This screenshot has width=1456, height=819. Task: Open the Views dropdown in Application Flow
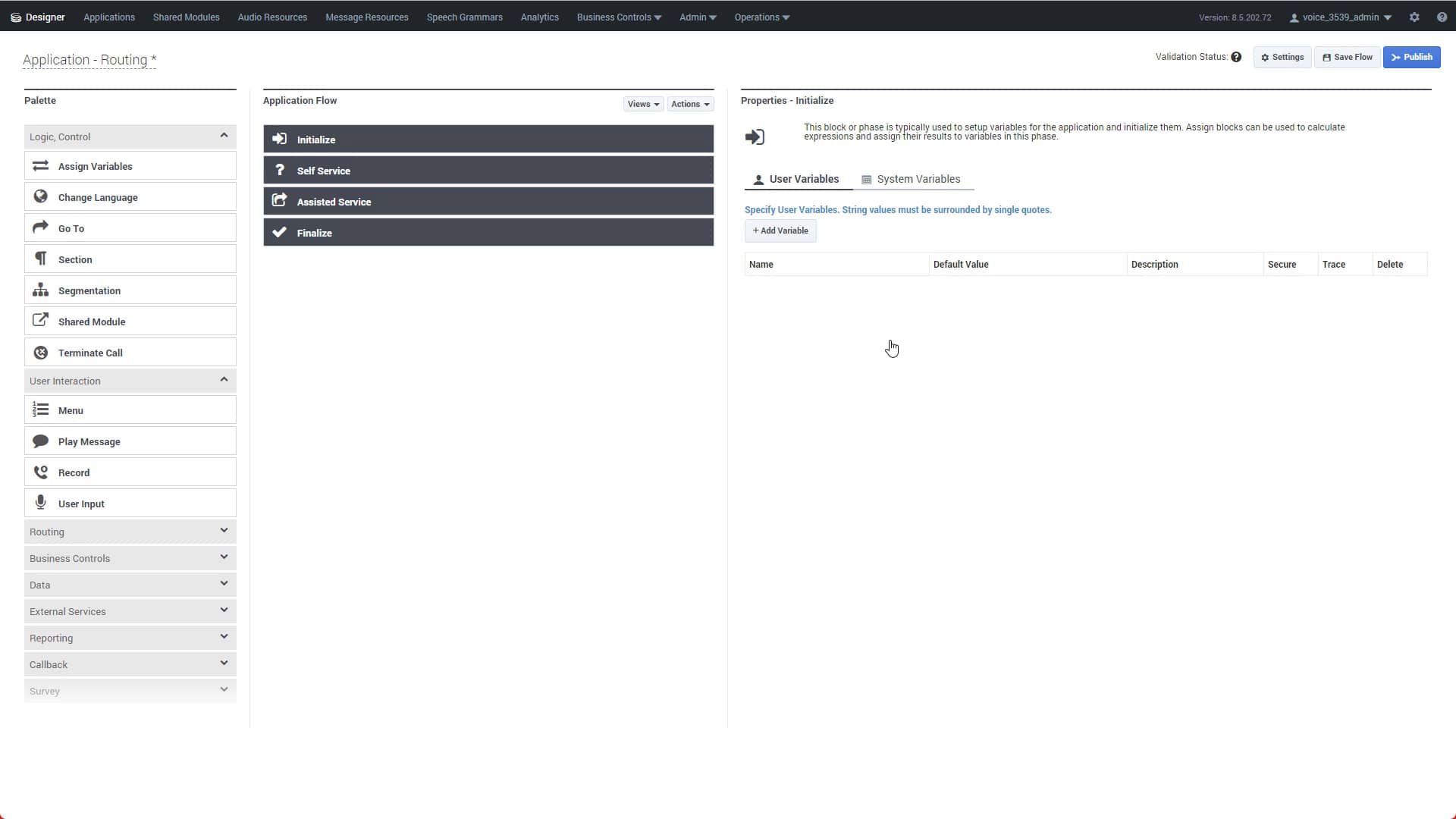coord(642,104)
